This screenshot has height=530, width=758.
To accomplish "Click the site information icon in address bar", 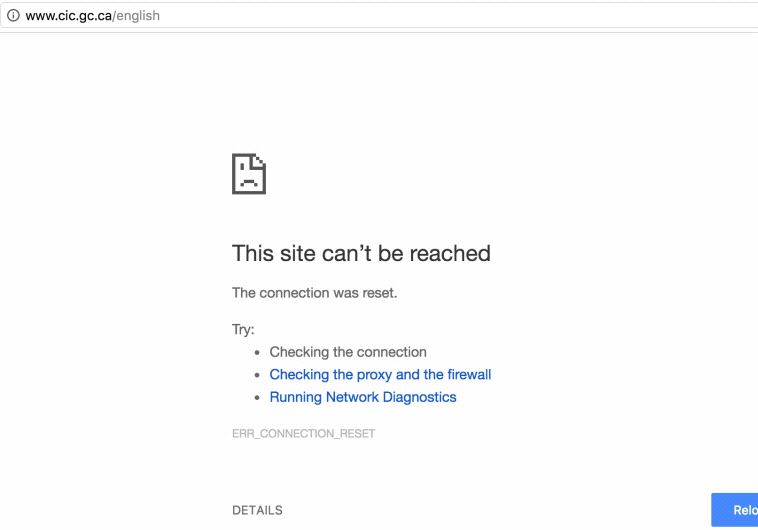I will click(x=13, y=16).
